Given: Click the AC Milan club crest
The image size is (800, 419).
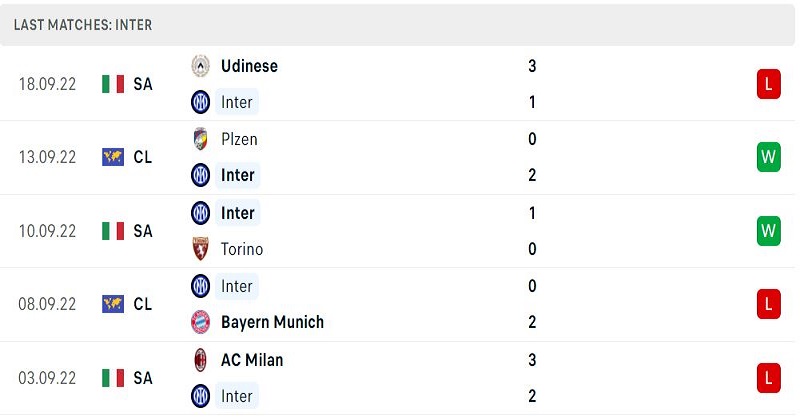Looking at the screenshot, I should click(201, 360).
